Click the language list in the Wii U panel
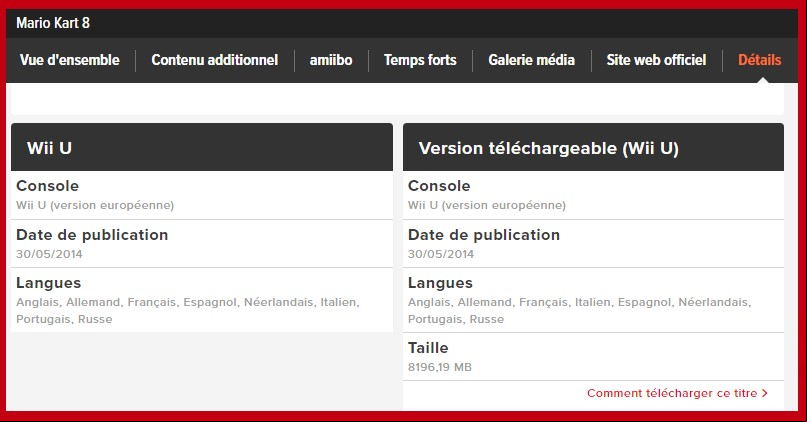This screenshot has height=422, width=807. point(188,311)
